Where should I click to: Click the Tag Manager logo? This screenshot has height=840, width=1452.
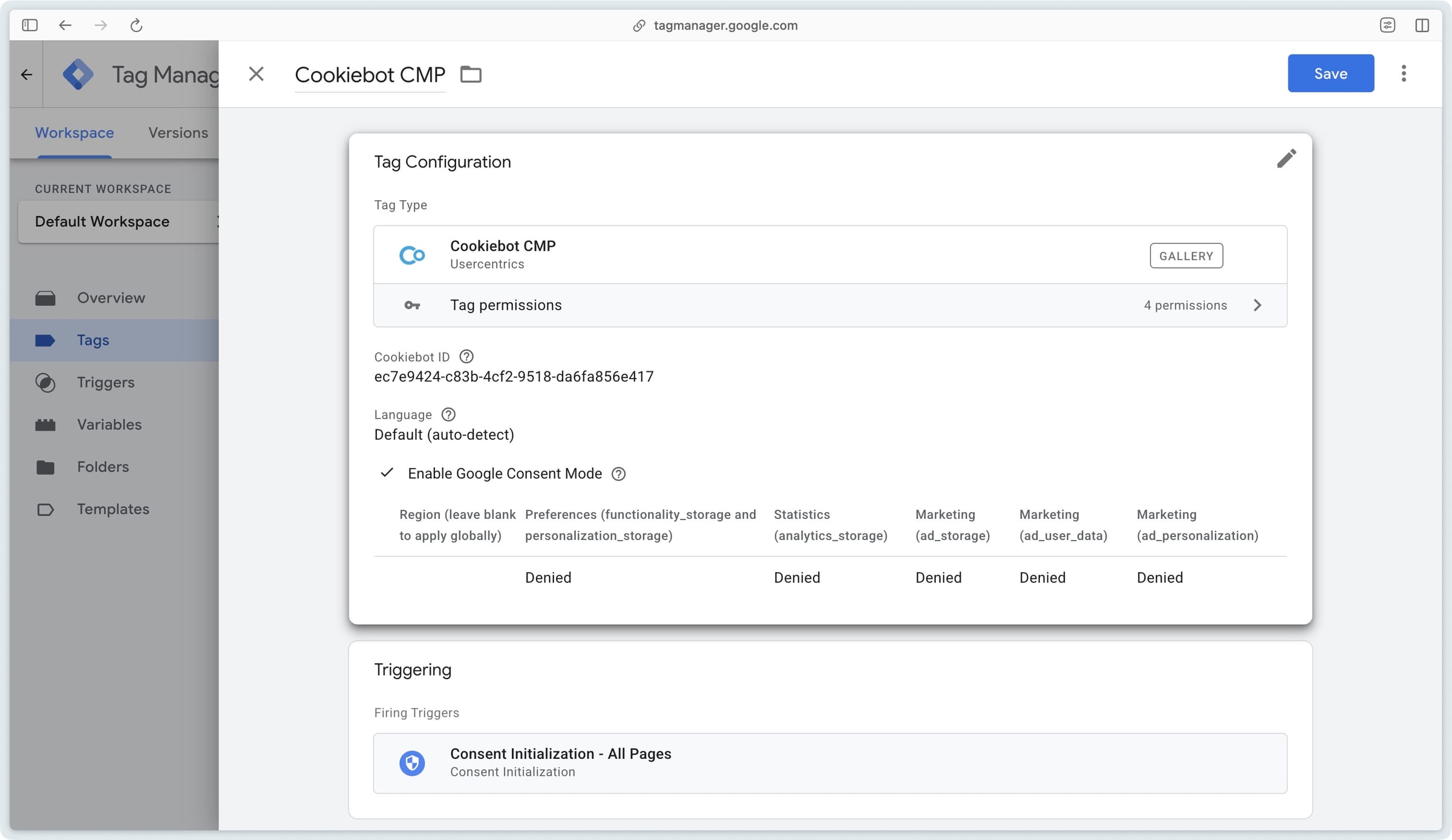click(78, 74)
